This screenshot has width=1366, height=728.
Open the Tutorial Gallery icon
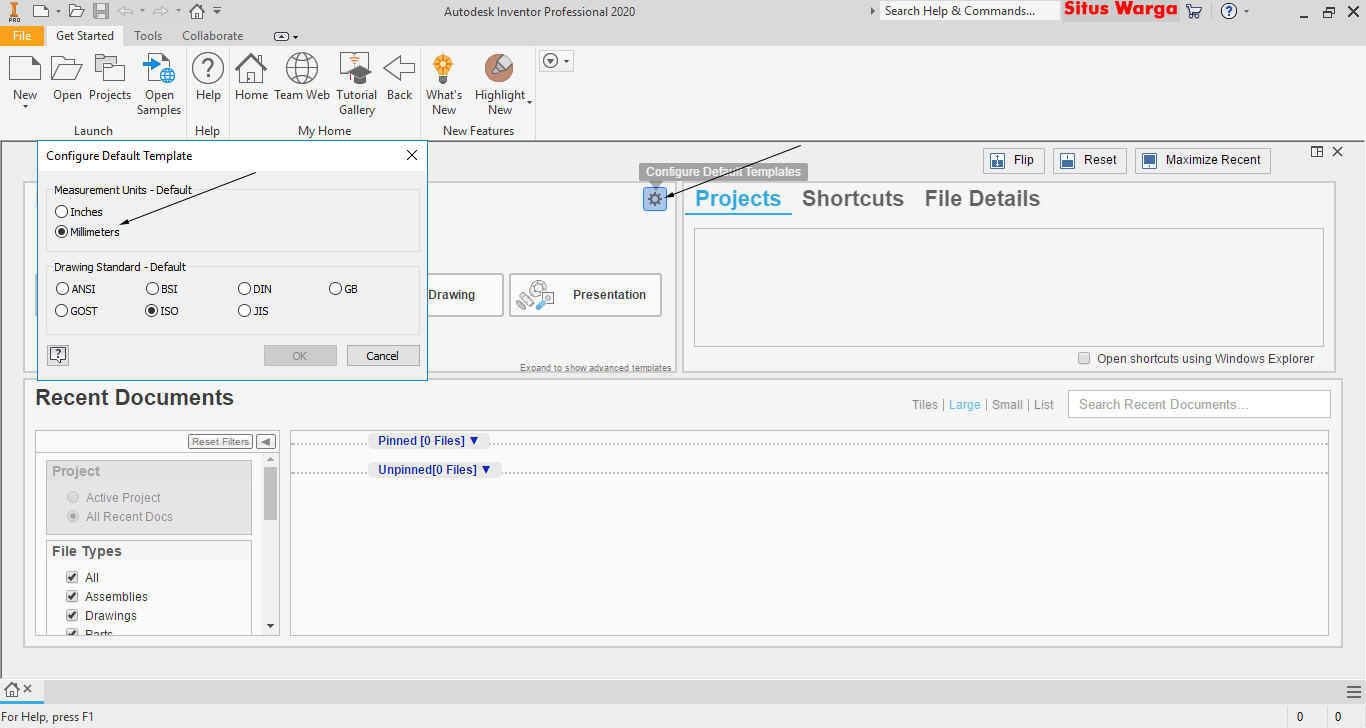(x=356, y=69)
